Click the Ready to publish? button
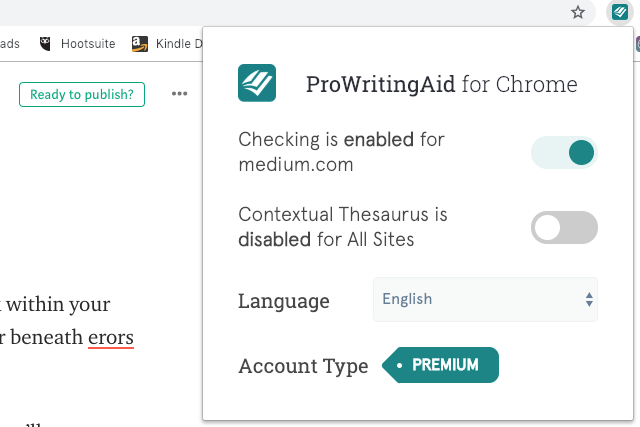Viewport: 640px width, 427px height. click(x=82, y=94)
